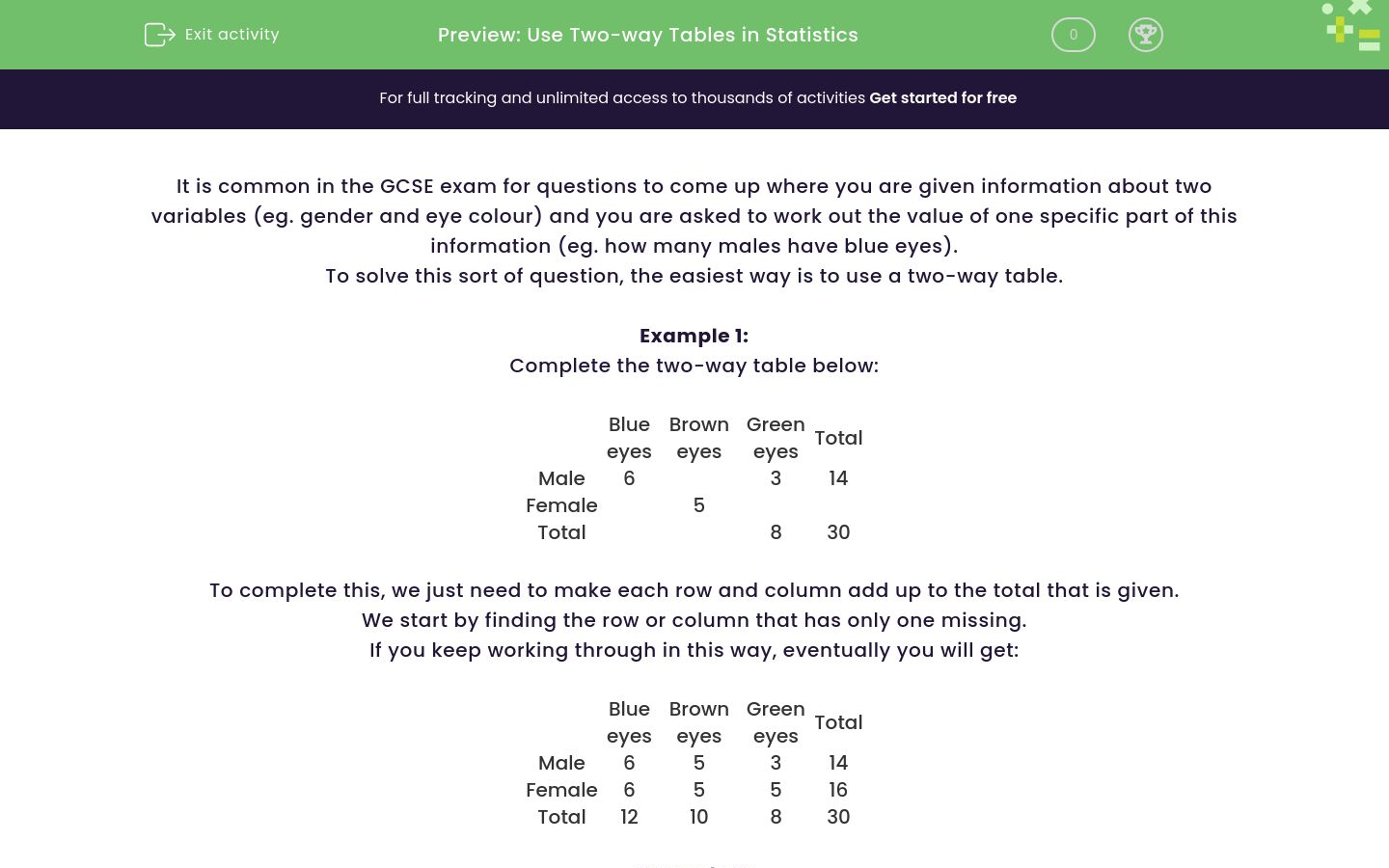1389x868 pixels.
Task: Select the Example 1 heading
Action: click(694, 336)
